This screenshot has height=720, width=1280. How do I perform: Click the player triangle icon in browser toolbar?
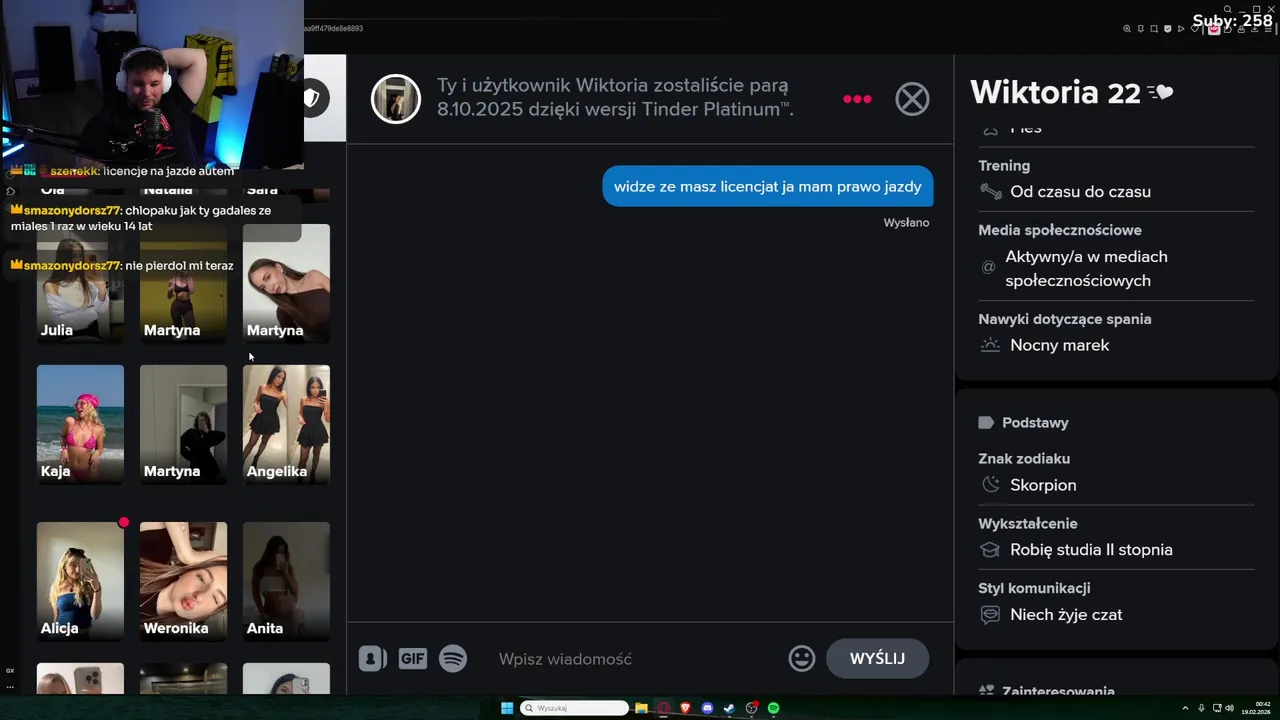pos(1181,29)
